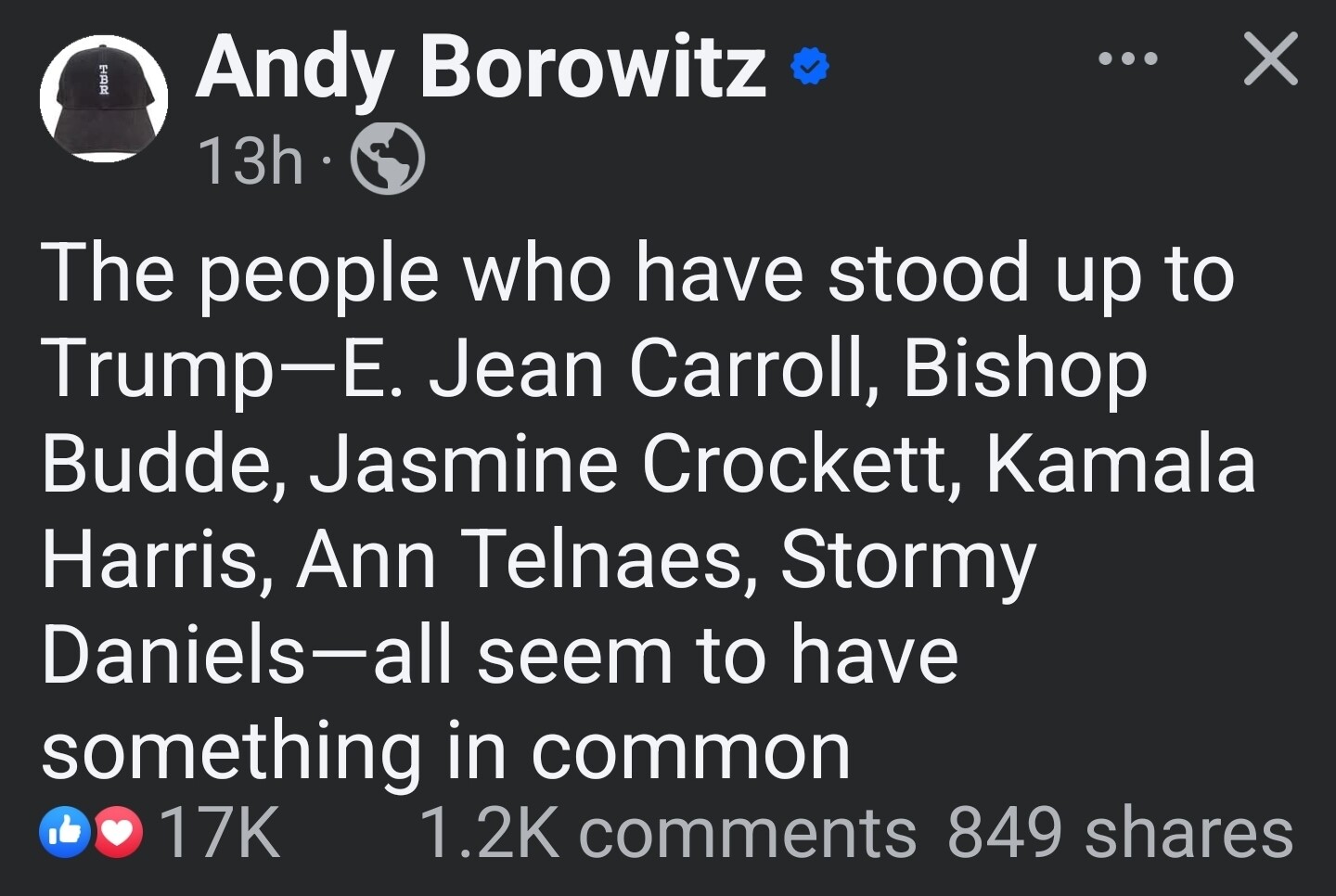Open the 13h post timestamp
Image resolution: width=1336 pixels, height=896 pixels.
250,160
